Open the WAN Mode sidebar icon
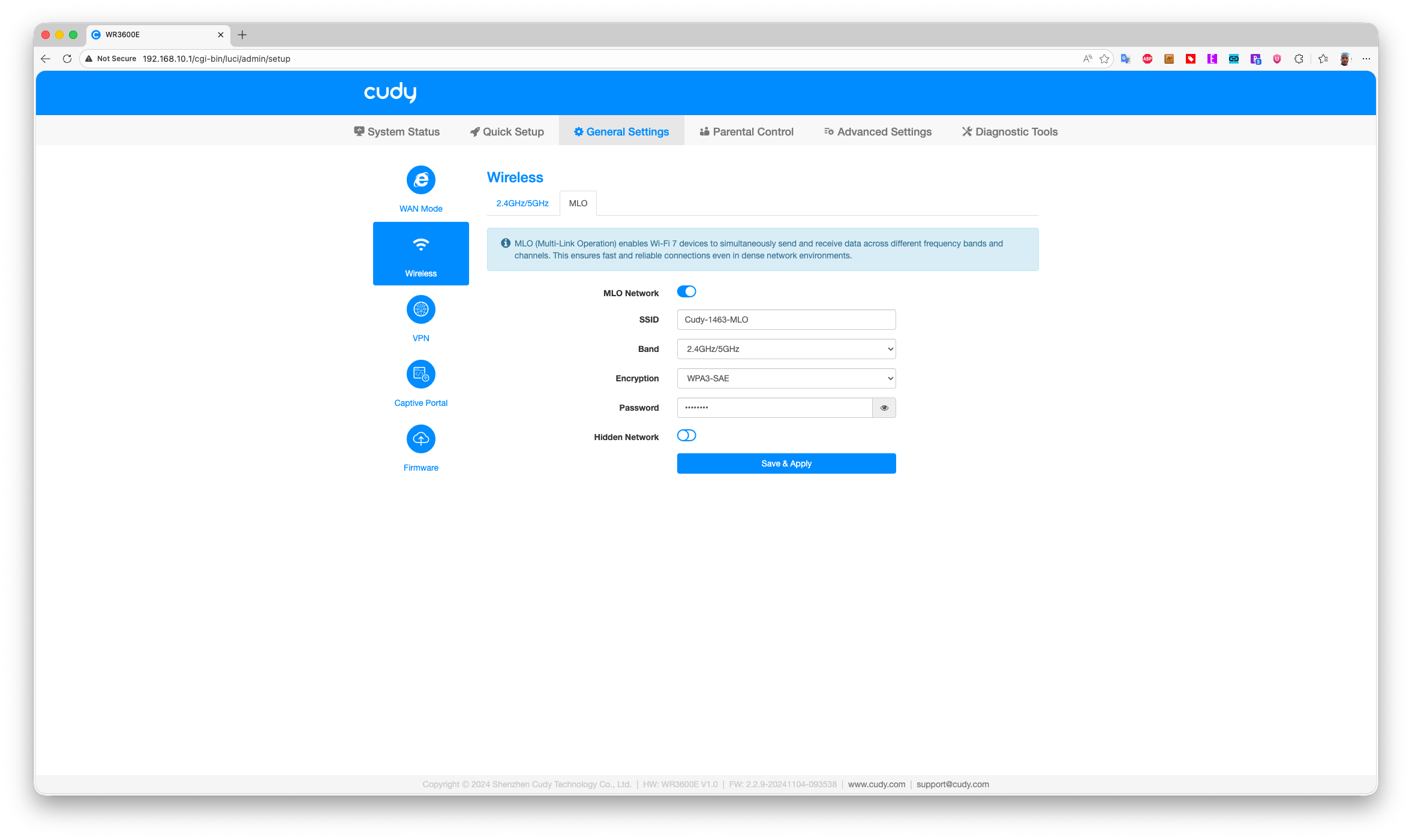Viewport: 1412px width, 840px height. 420,180
